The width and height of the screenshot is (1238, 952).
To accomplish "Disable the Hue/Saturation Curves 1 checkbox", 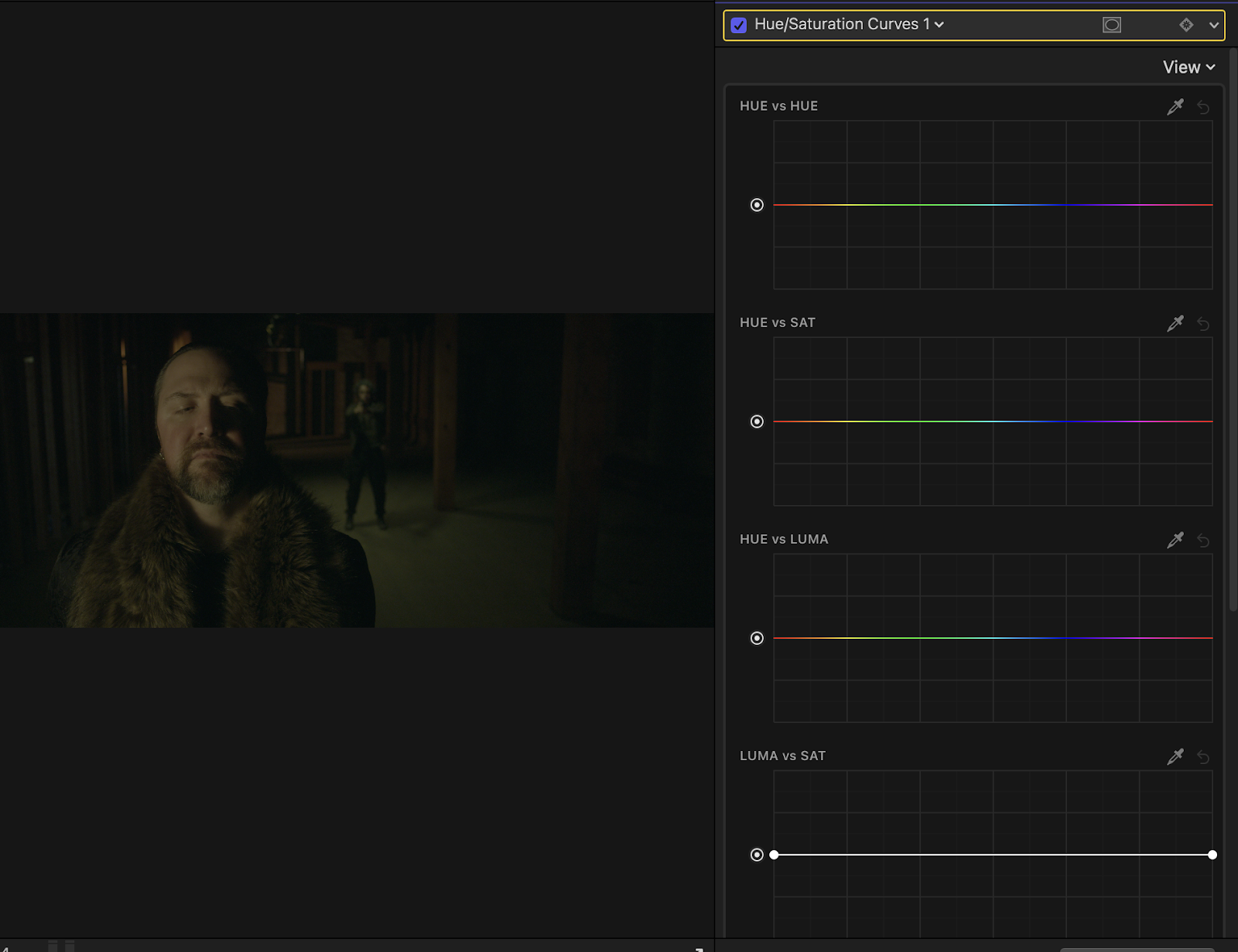I will tap(739, 25).
